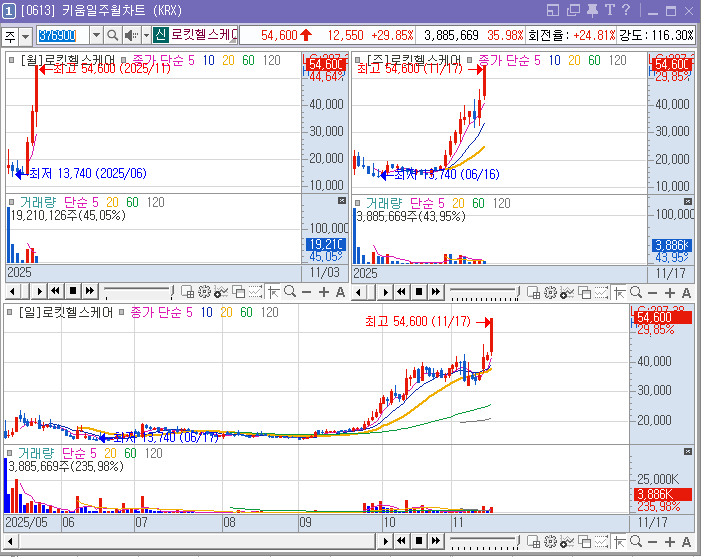Click minus icon in daily chart toolbar
Screen dimensions: 701x557
coord(652,542)
